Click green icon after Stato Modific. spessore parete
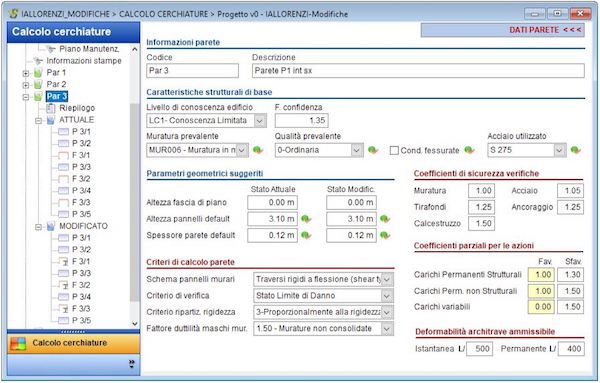 coord(385,235)
